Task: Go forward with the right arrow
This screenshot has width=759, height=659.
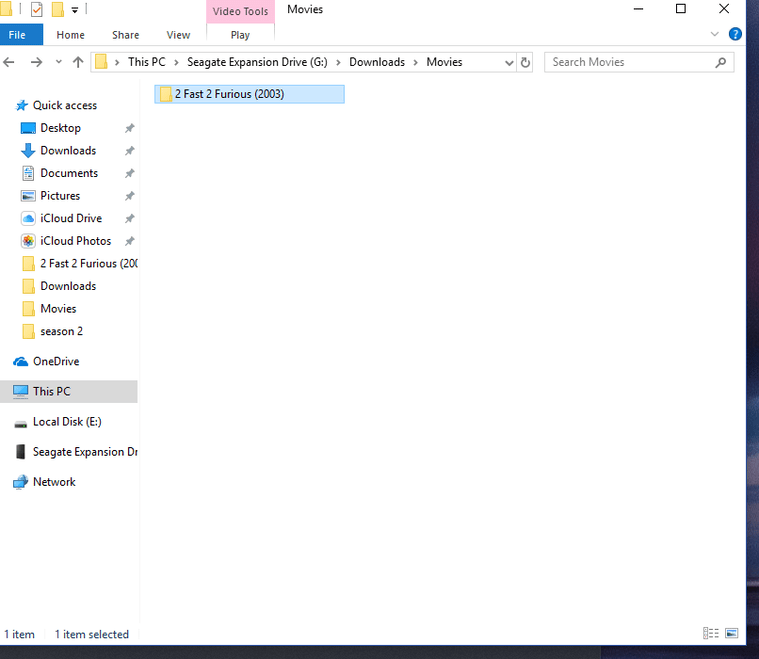Action: click(36, 62)
